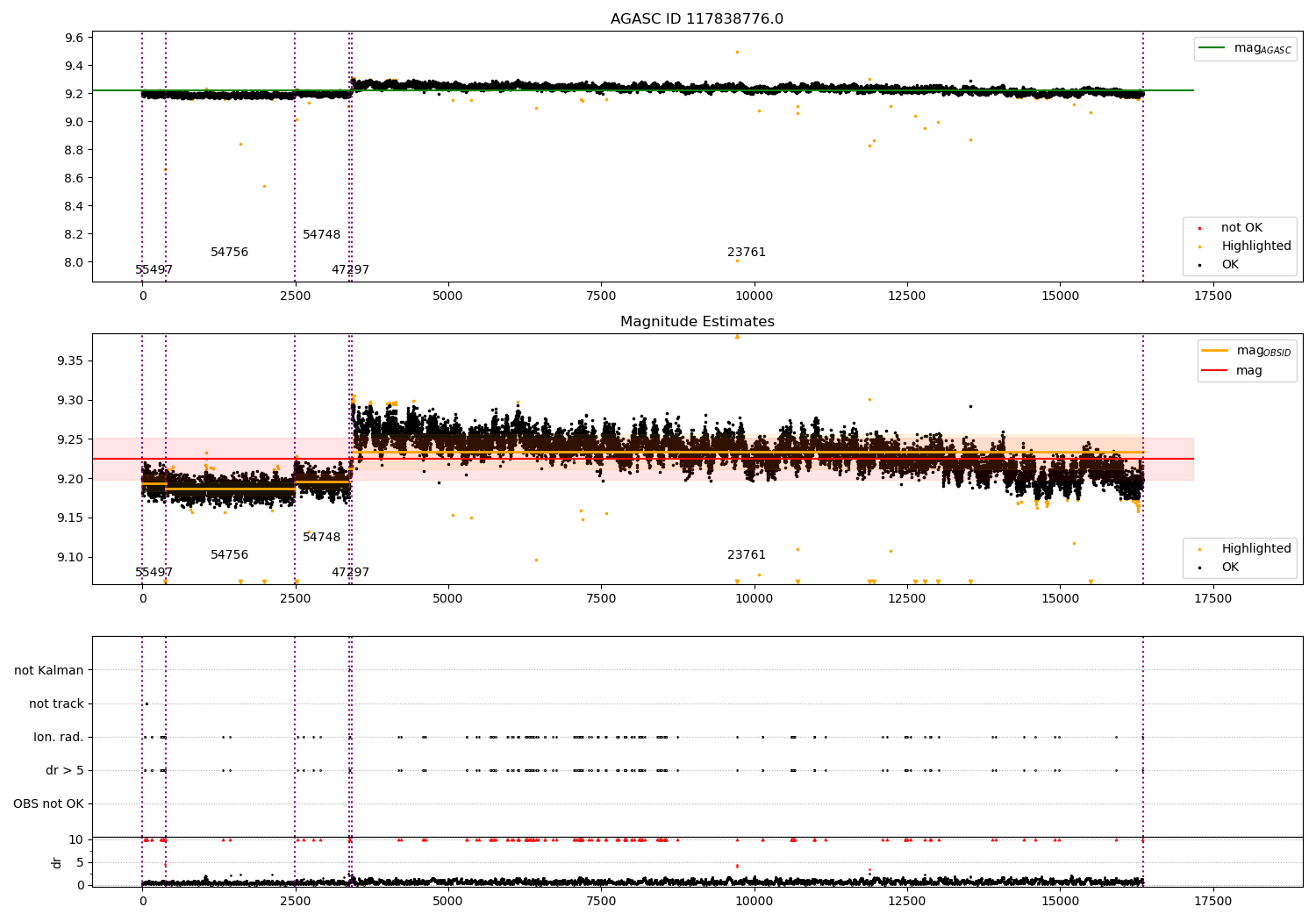Select the mag OBSID legend entry
This screenshot has width=1316, height=921.
pos(1247,351)
